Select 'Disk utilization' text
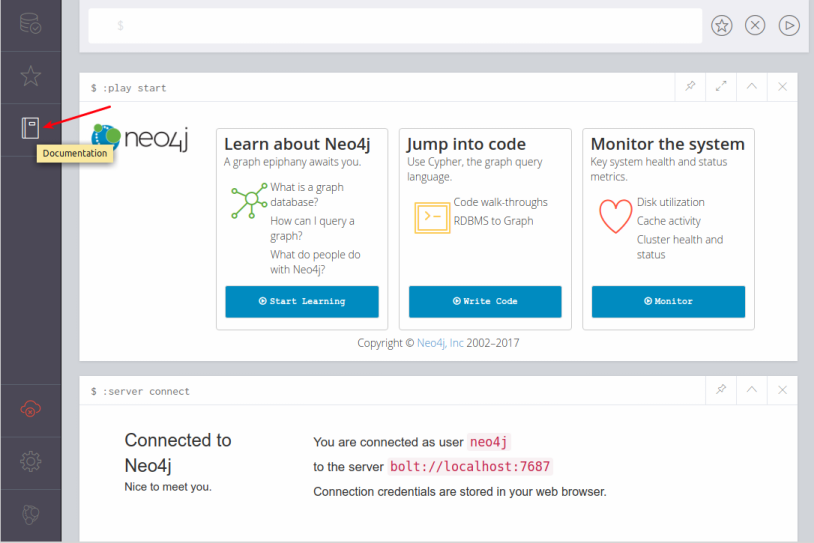This screenshot has width=814, height=543. pyautogui.click(x=671, y=202)
